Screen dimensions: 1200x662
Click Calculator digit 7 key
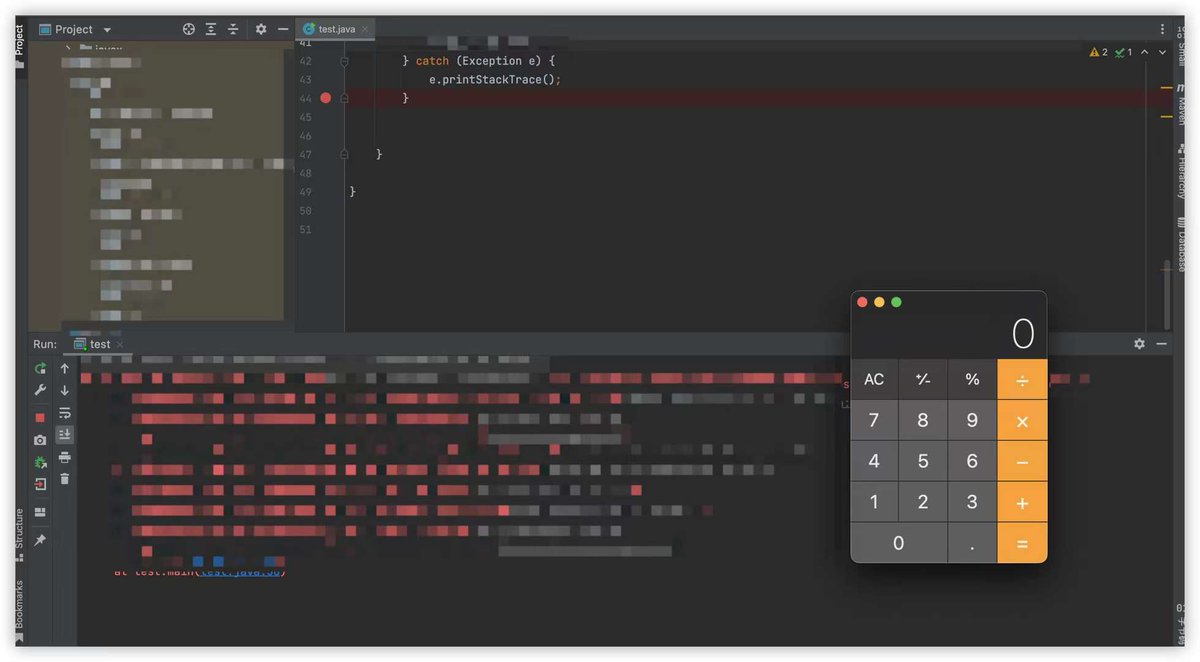click(874, 421)
